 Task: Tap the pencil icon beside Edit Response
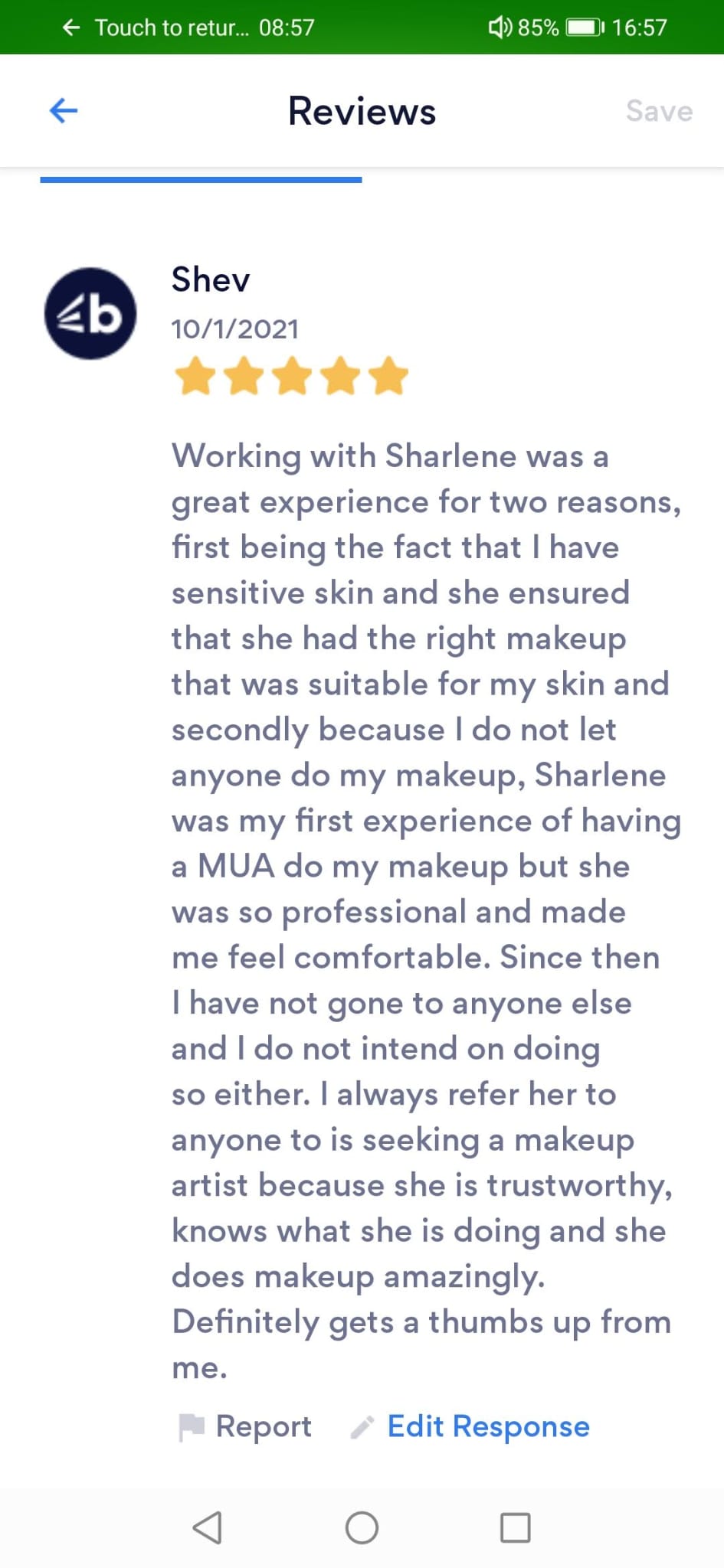click(x=362, y=1427)
